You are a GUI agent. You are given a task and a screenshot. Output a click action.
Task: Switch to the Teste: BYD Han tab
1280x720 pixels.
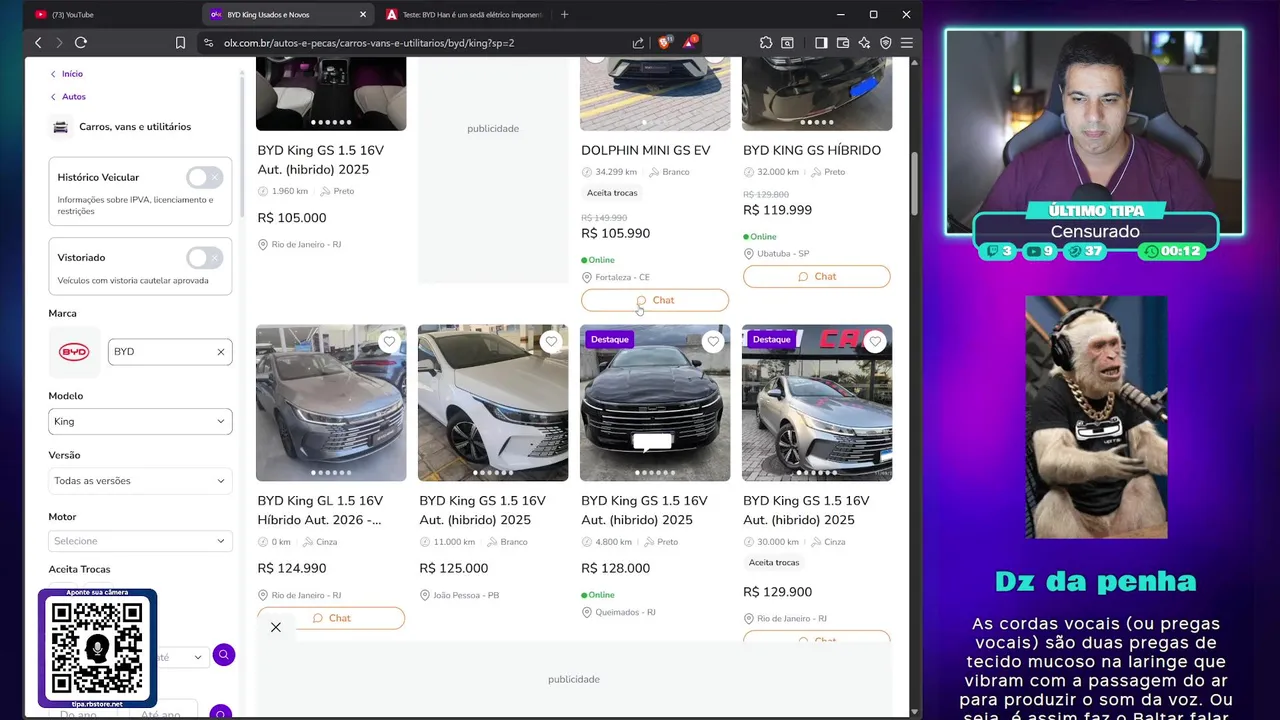[x=464, y=14]
